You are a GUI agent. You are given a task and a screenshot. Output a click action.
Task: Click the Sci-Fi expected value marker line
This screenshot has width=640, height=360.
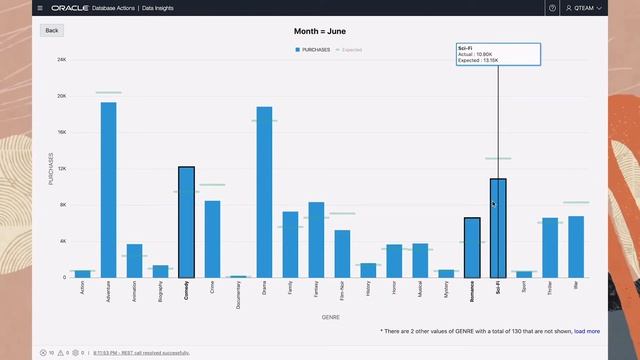[498, 158]
